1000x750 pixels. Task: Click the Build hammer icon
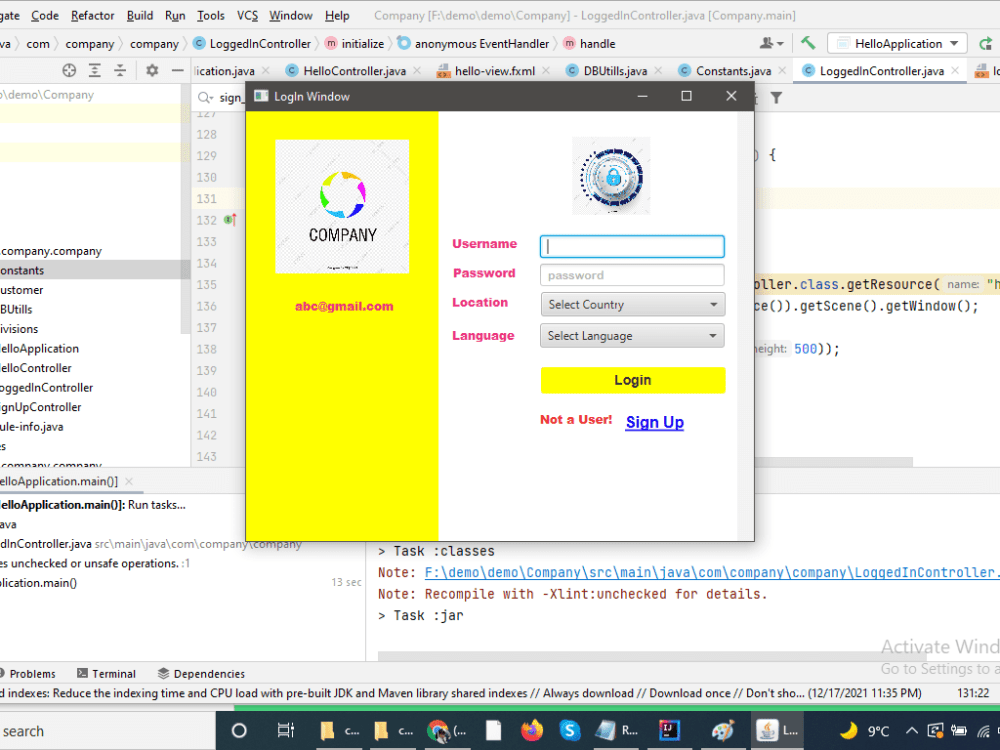[x=808, y=43]
